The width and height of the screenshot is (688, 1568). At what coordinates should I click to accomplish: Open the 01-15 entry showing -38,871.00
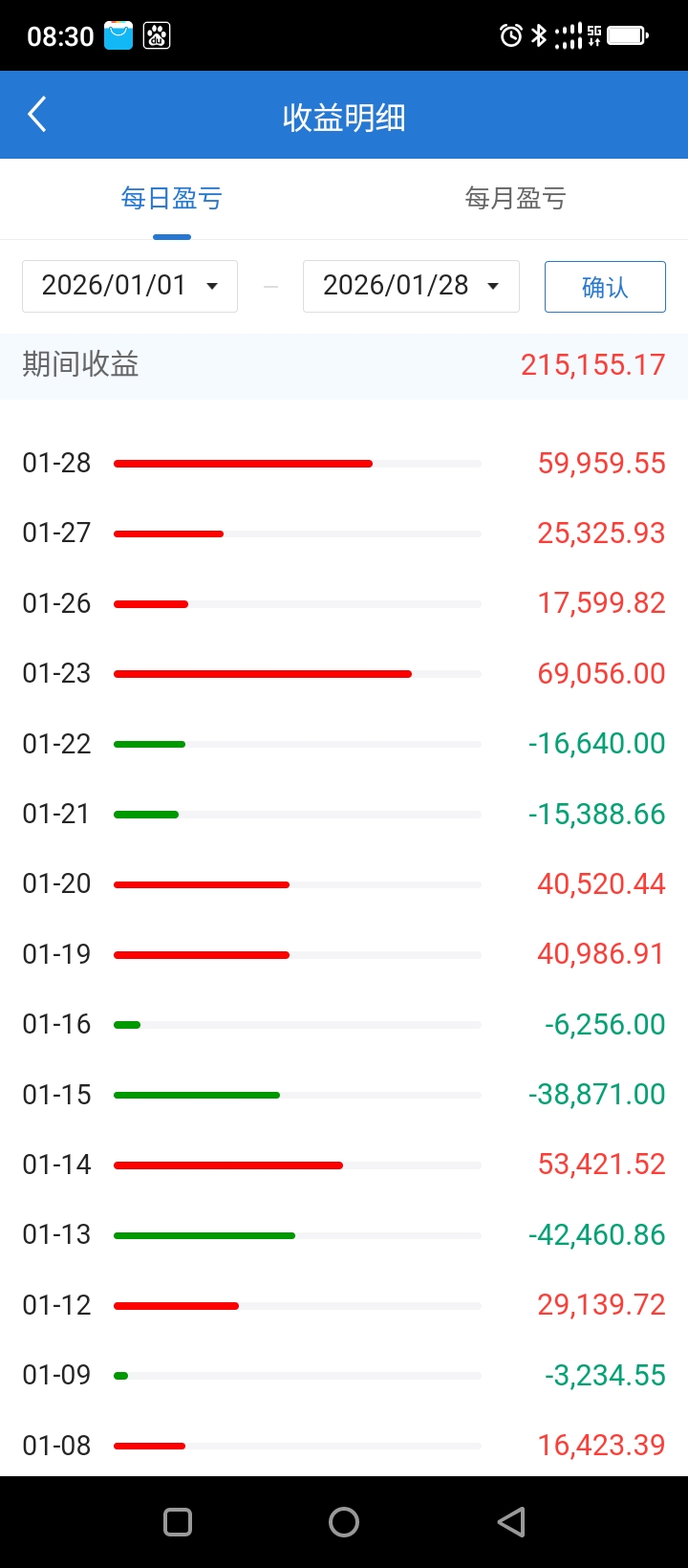point(344,1095)
